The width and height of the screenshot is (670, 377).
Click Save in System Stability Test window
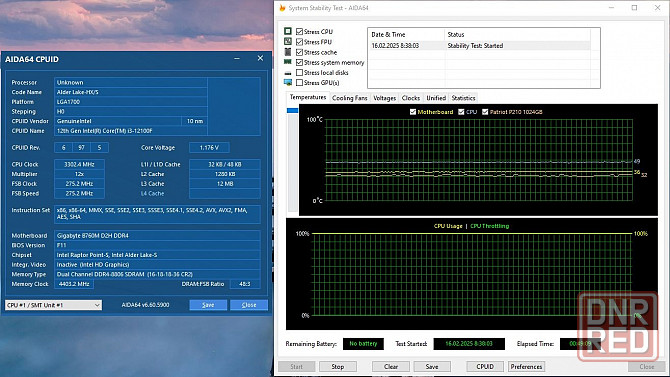(x=432, y=366)
